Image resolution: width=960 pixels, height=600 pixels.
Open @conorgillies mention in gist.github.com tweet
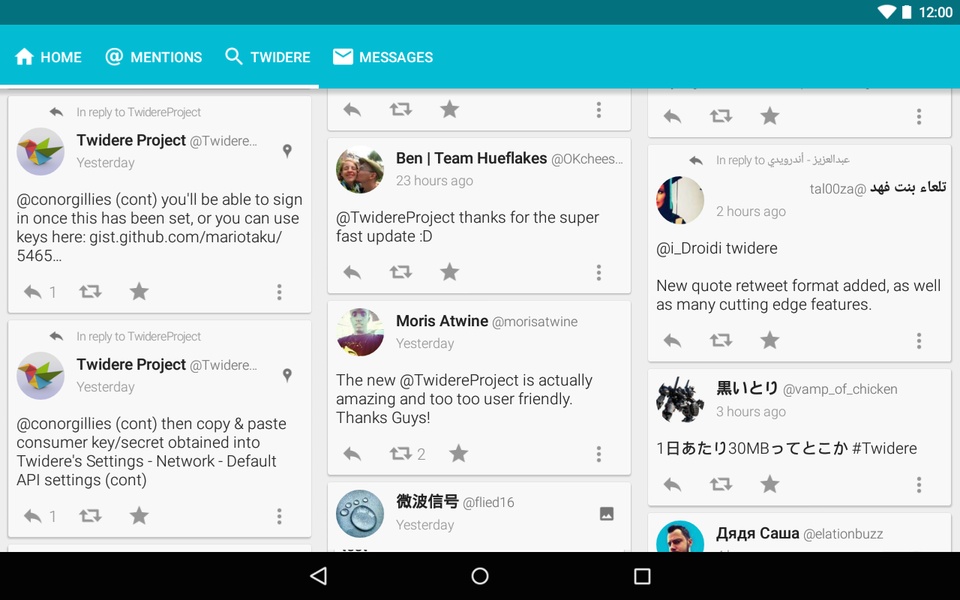(64, 200)
